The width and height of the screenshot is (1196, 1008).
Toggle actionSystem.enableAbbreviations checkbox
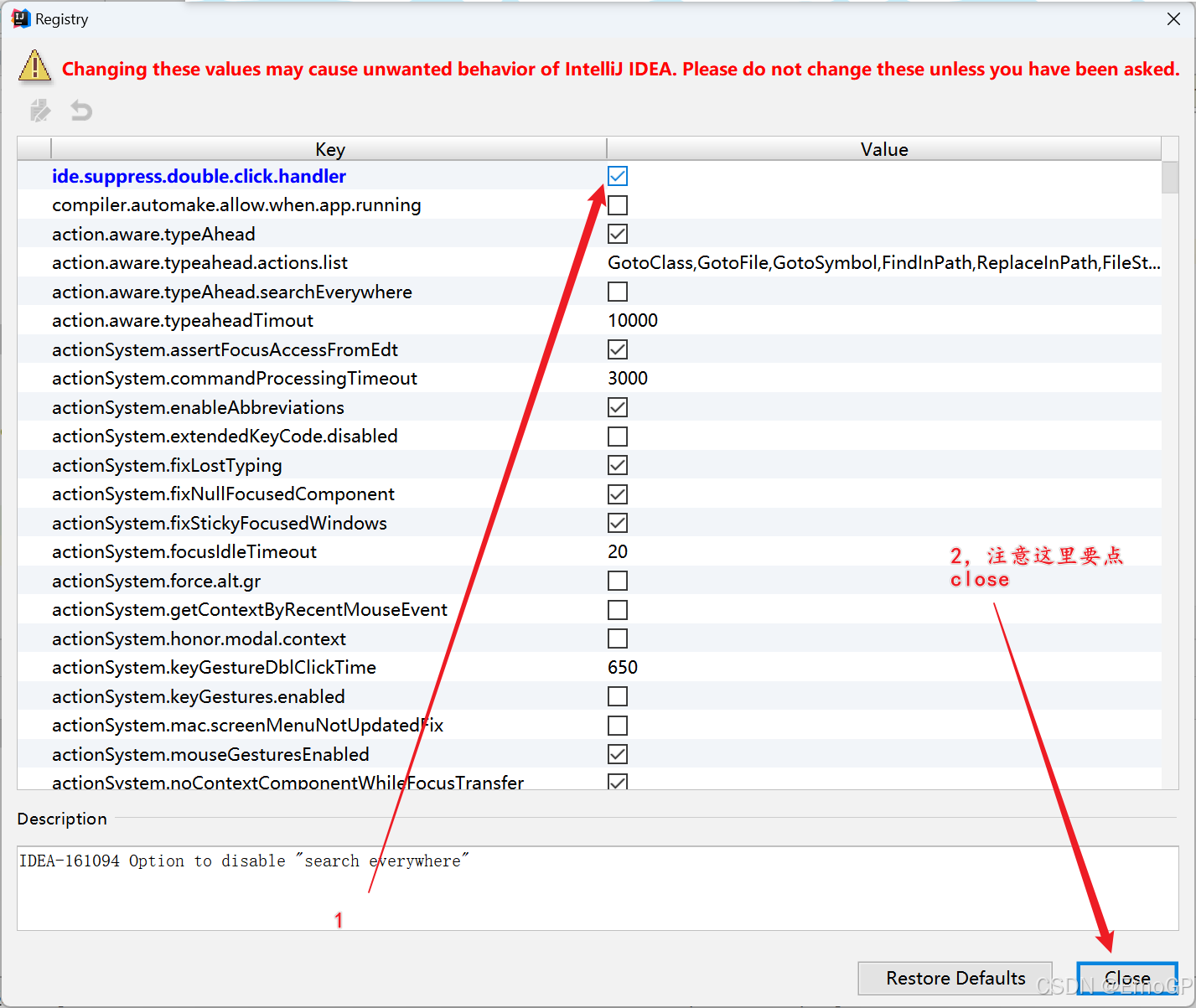[618, 407]
